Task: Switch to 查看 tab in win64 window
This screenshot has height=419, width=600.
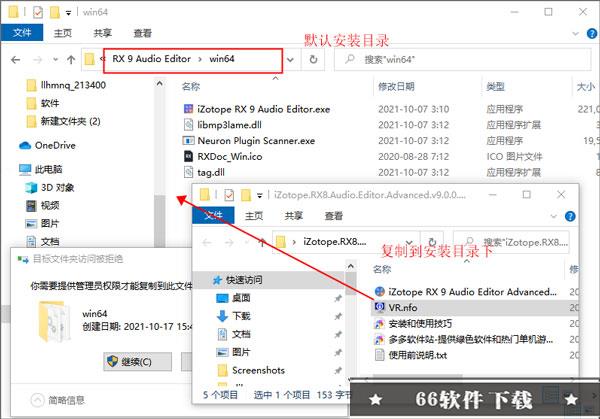Action: click(x=142, y=33)
